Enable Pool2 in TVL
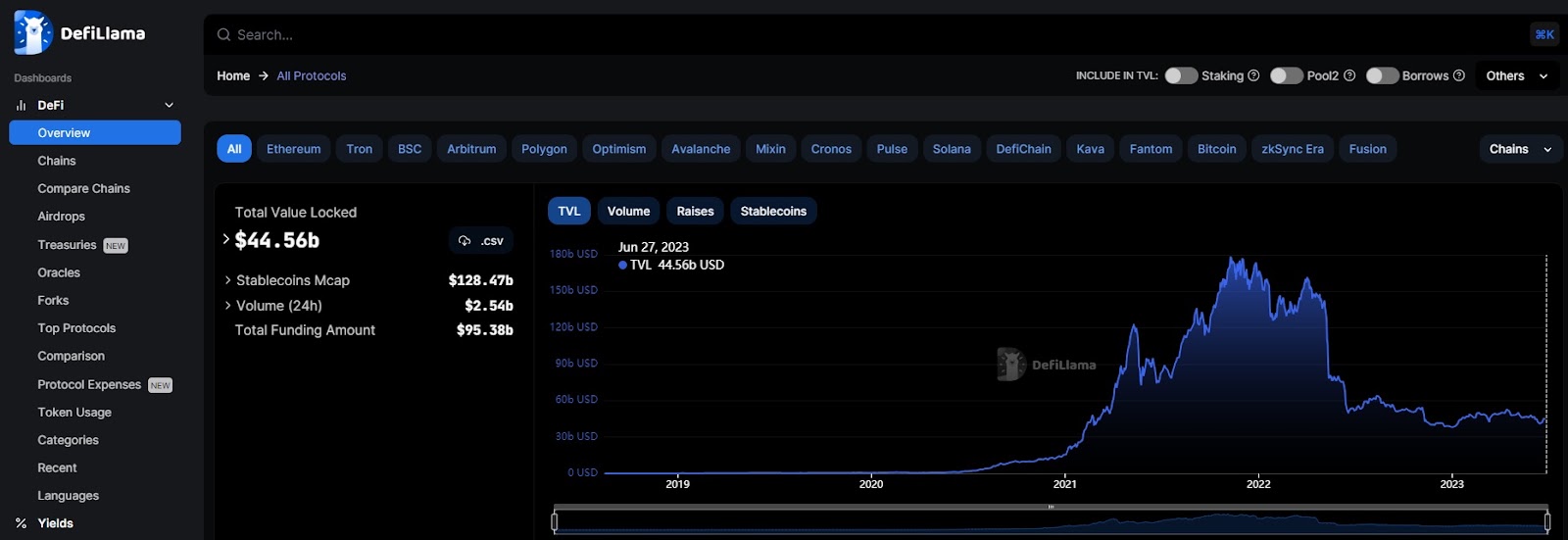 [1287, 75]
